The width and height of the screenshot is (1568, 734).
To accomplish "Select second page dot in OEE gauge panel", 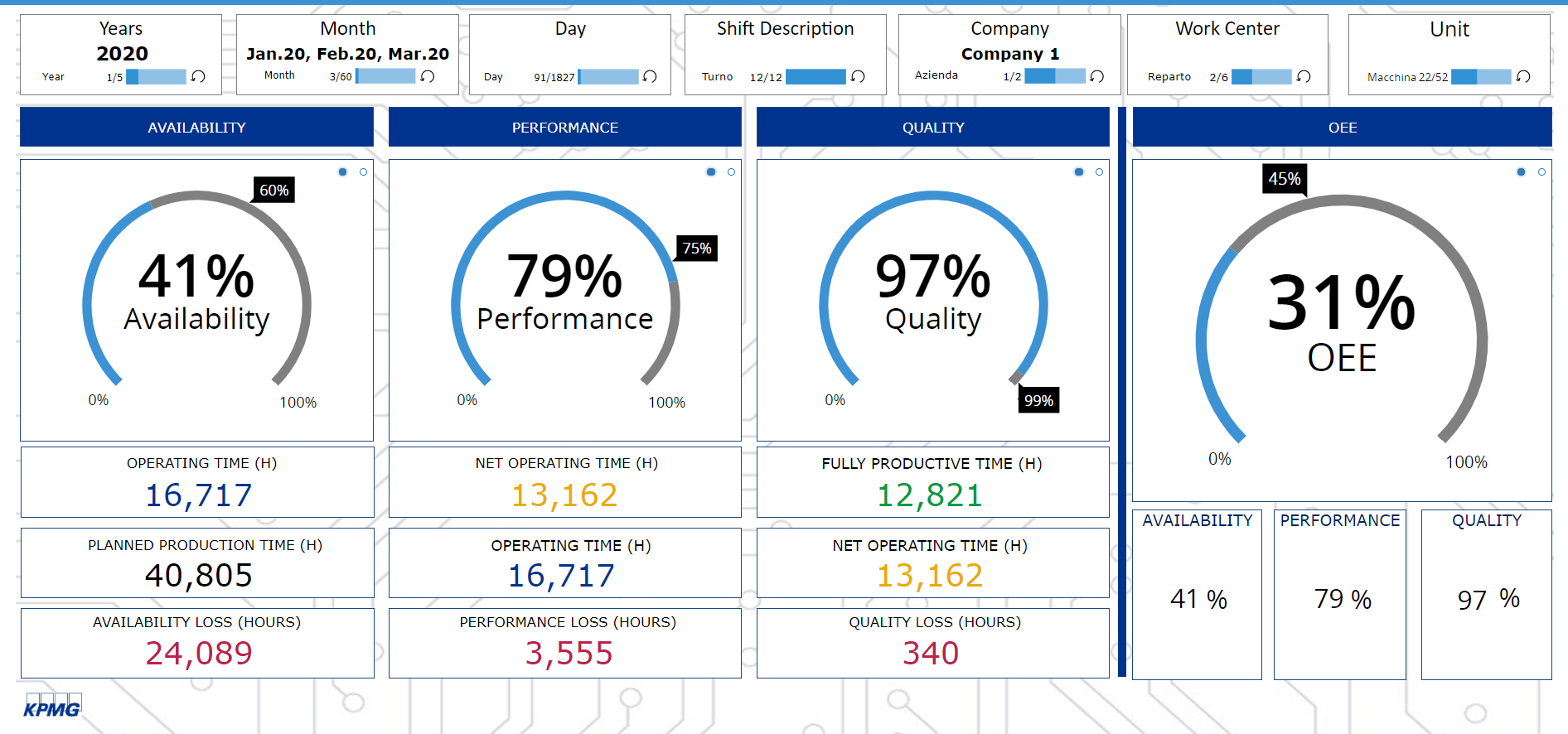I will click(1541, 172).
